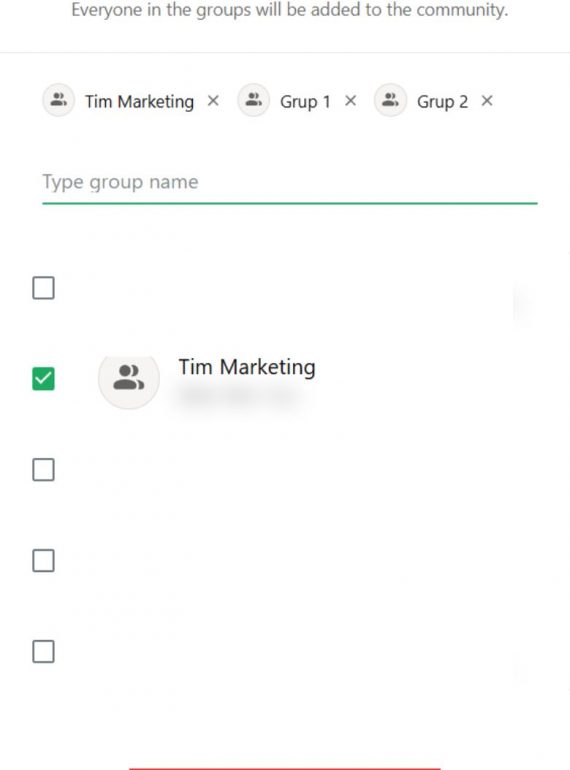The width and height of the screenshot is (570, 770).
Task: Click the large Tim Marketing group avatar in list
Action: [129, 378]
